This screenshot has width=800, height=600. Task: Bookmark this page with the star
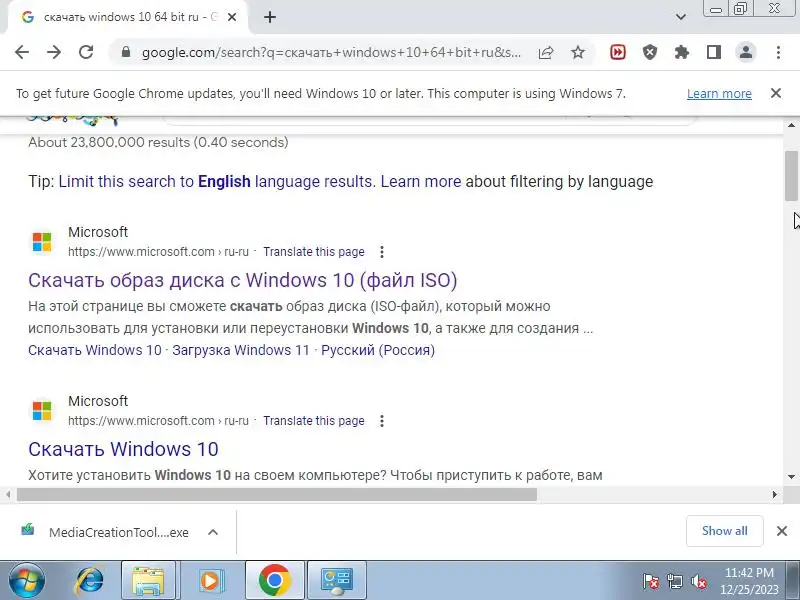click(x=578, y=52)
